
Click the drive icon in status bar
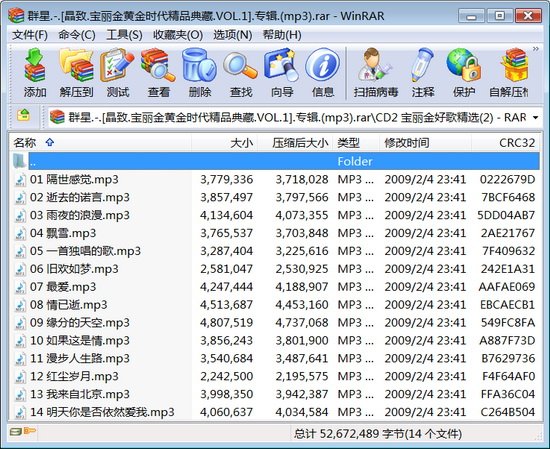[x=15, y=431]
